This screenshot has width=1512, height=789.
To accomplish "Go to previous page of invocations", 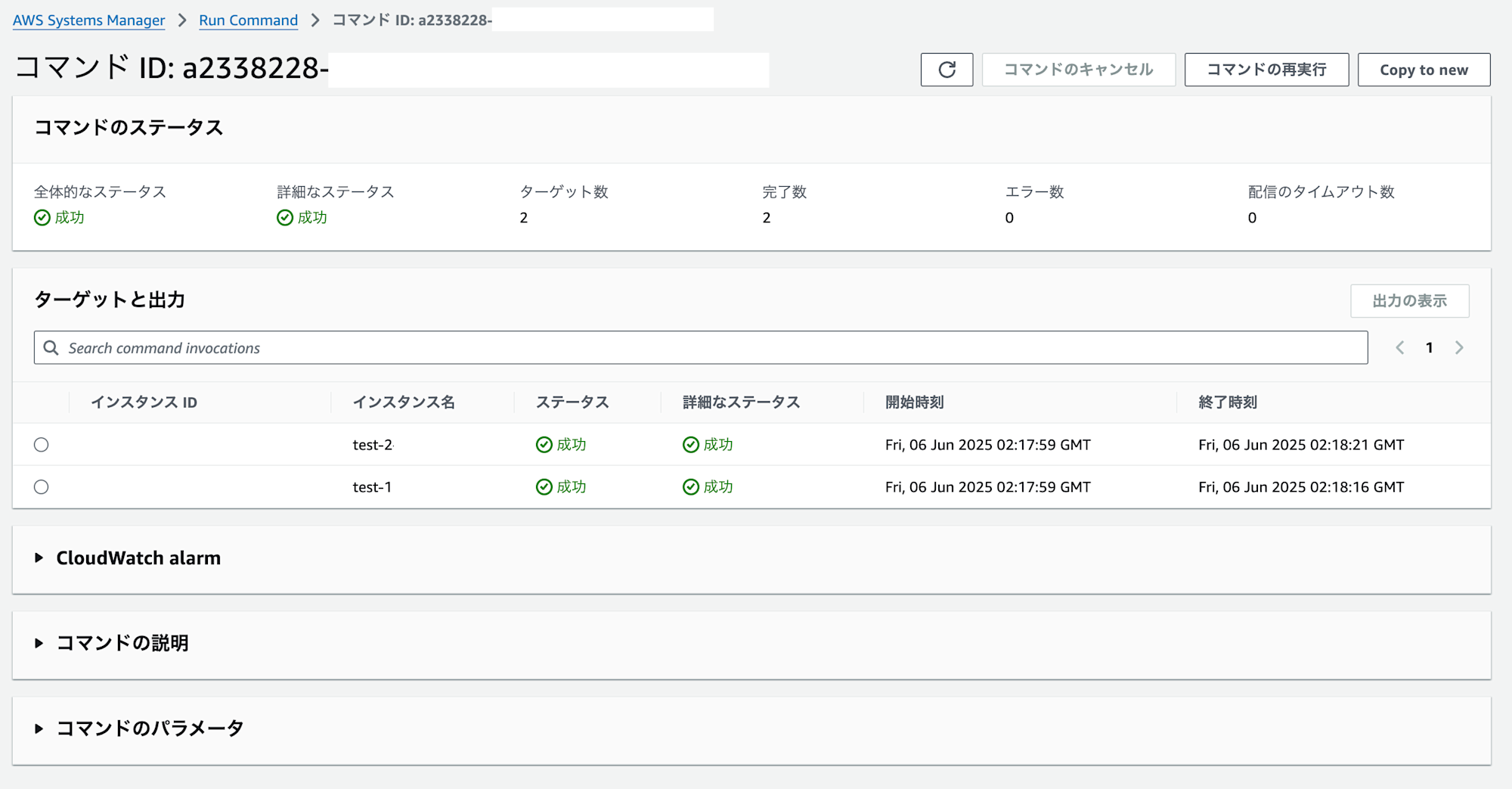I will 1399,347.
